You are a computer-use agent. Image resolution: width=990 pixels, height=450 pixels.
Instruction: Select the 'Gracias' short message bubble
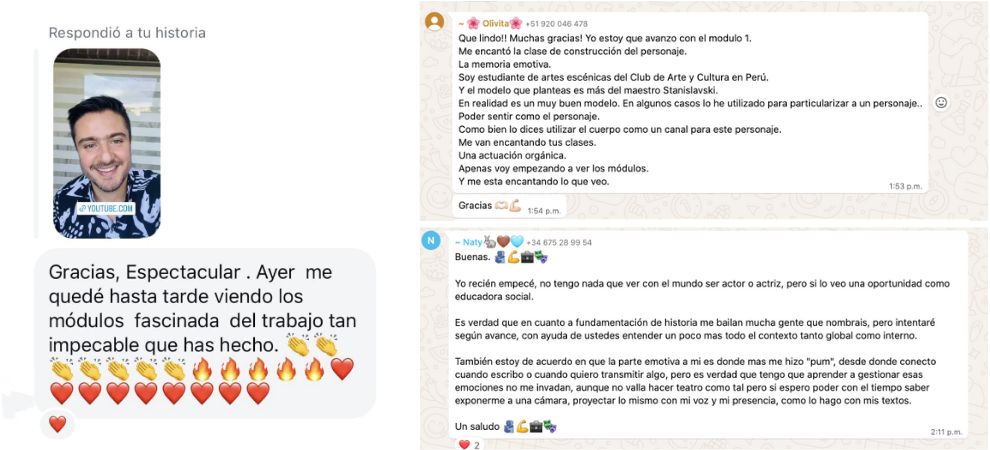tap(510, 206)
